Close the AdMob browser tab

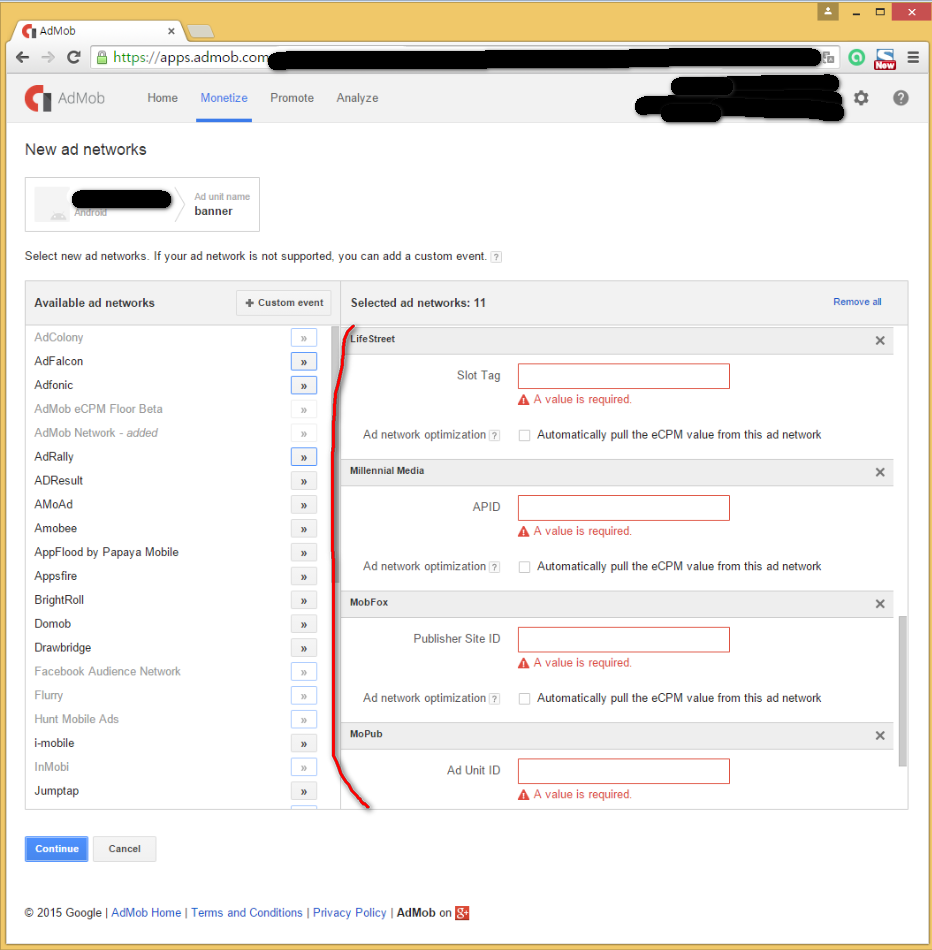171,31
